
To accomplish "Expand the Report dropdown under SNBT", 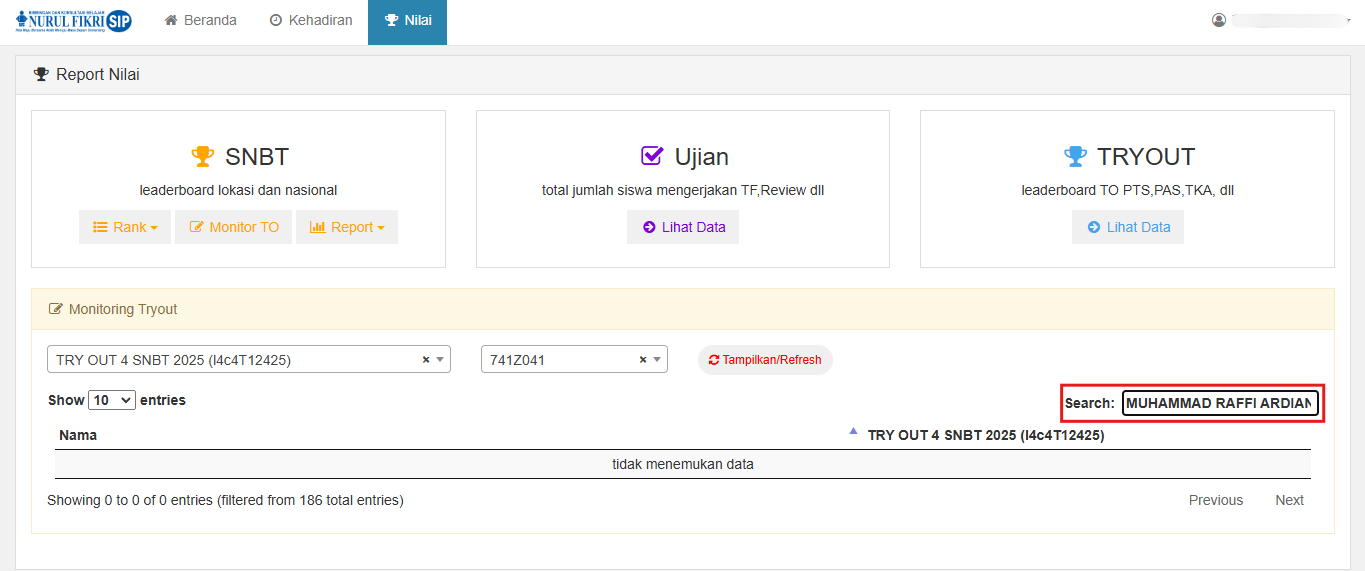I will (346, 227).
